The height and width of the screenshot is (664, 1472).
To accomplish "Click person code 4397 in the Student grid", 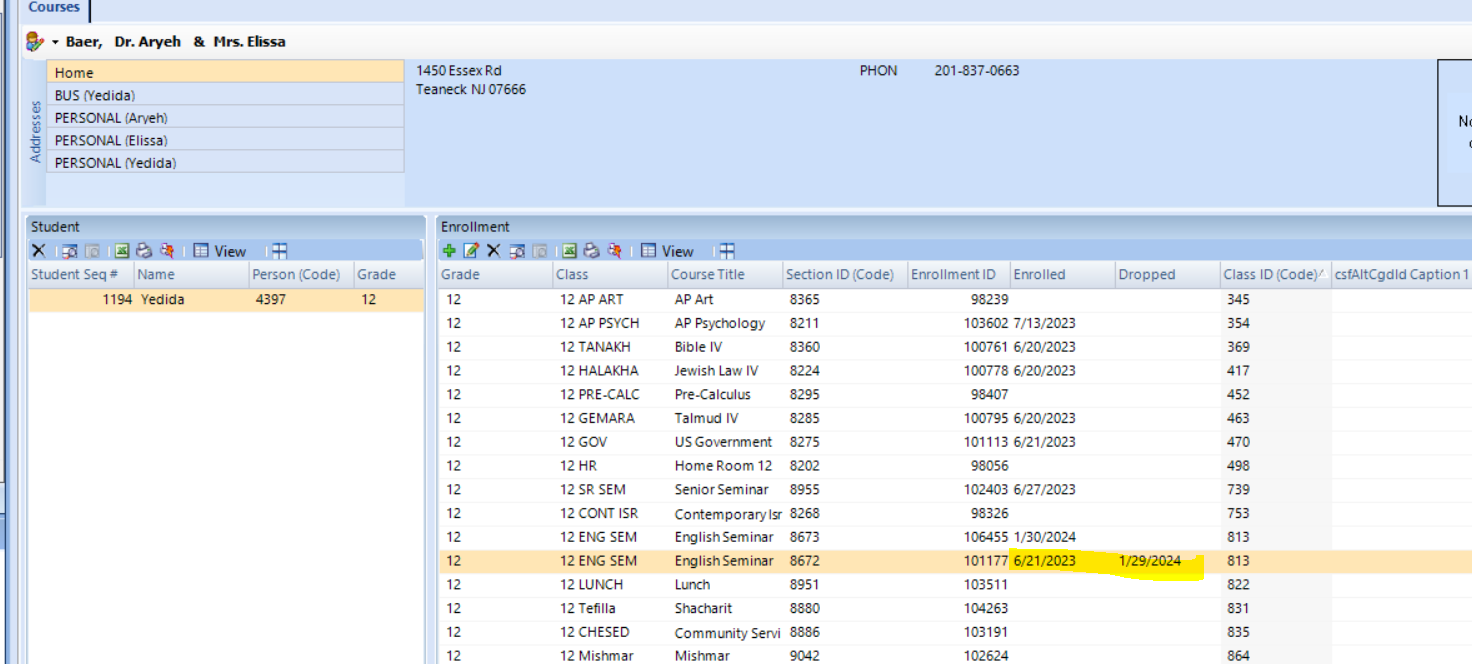I will click(272, 299).
